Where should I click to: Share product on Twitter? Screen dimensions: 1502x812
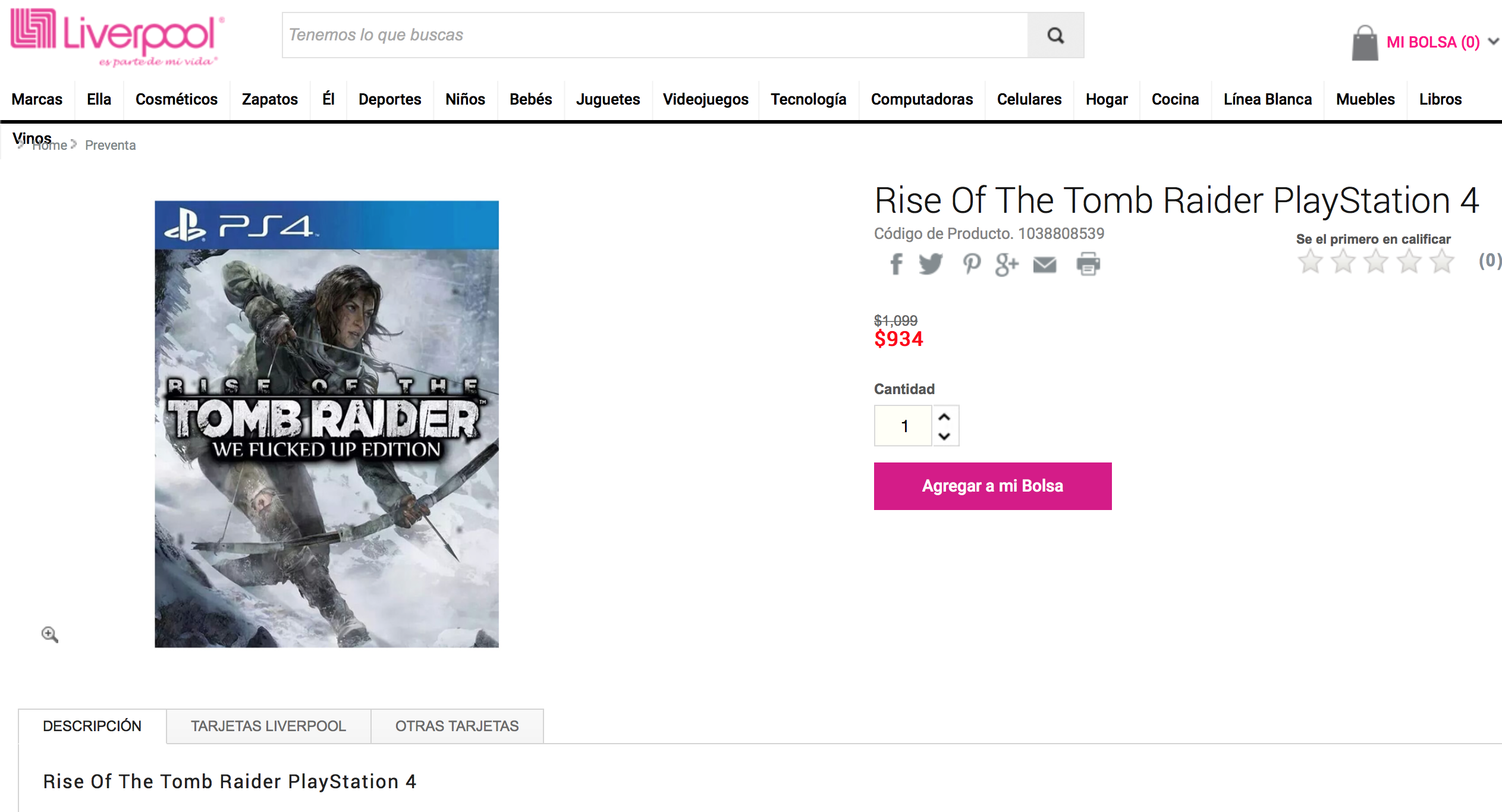pos(931,264)
